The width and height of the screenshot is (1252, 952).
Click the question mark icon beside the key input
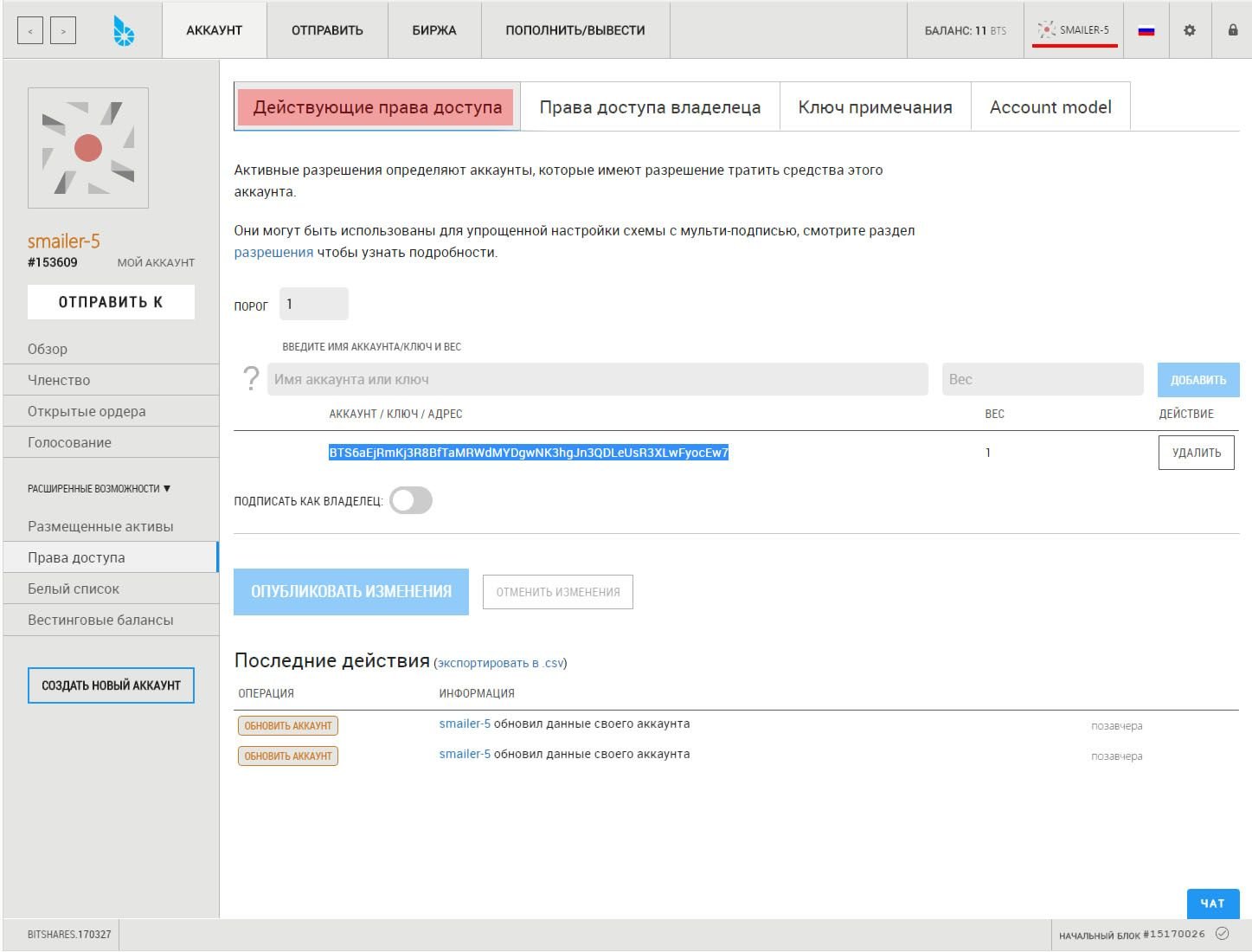click(251, 379)
